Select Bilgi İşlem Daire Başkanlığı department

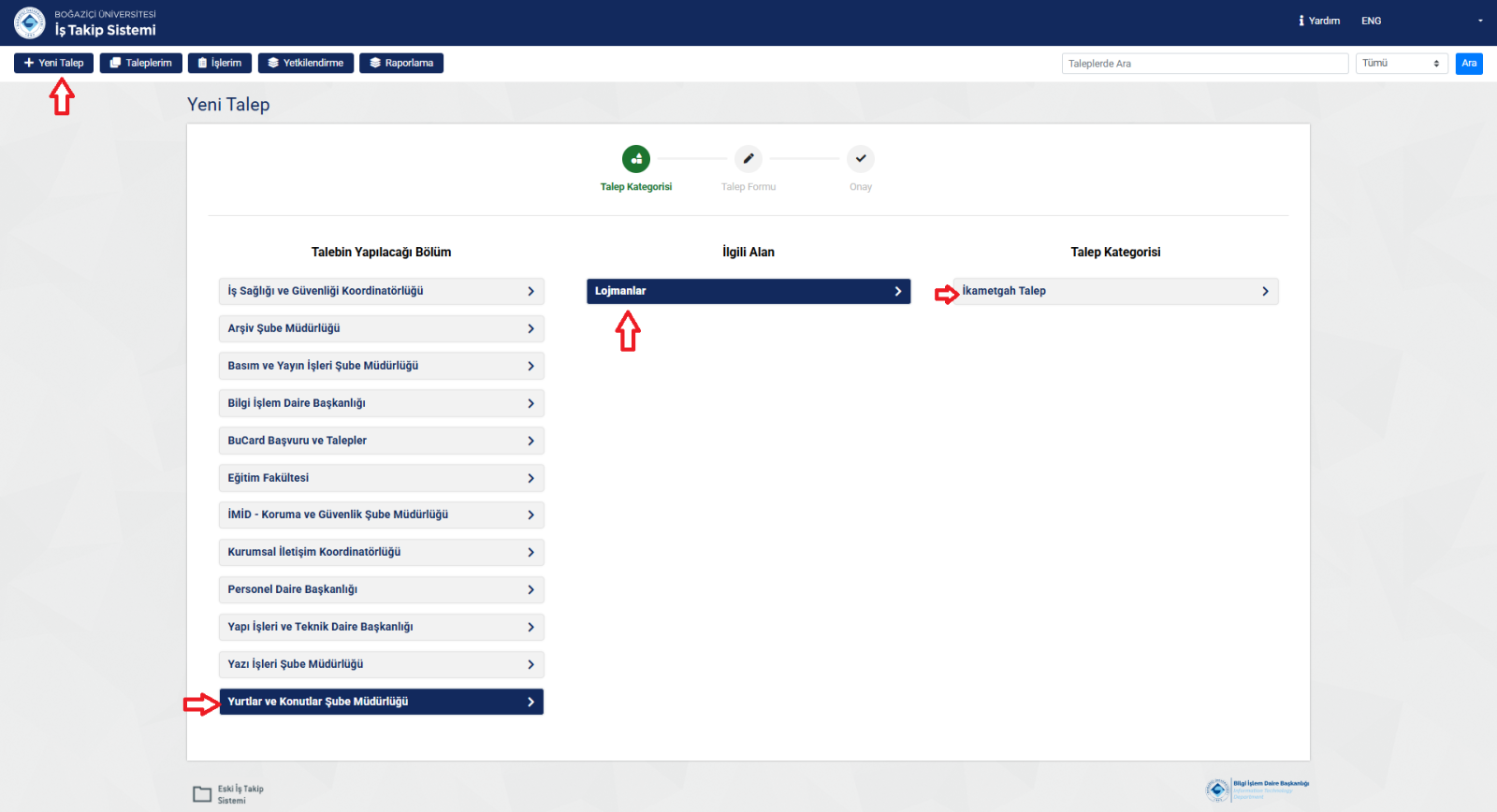(381, 403)
